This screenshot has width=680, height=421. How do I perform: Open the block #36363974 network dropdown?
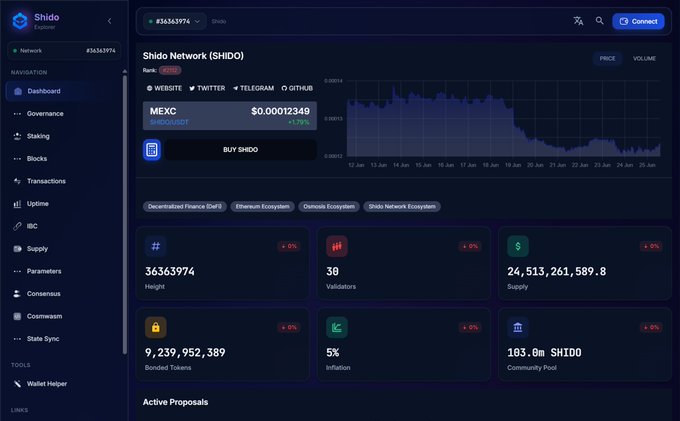tap(174, 21)
